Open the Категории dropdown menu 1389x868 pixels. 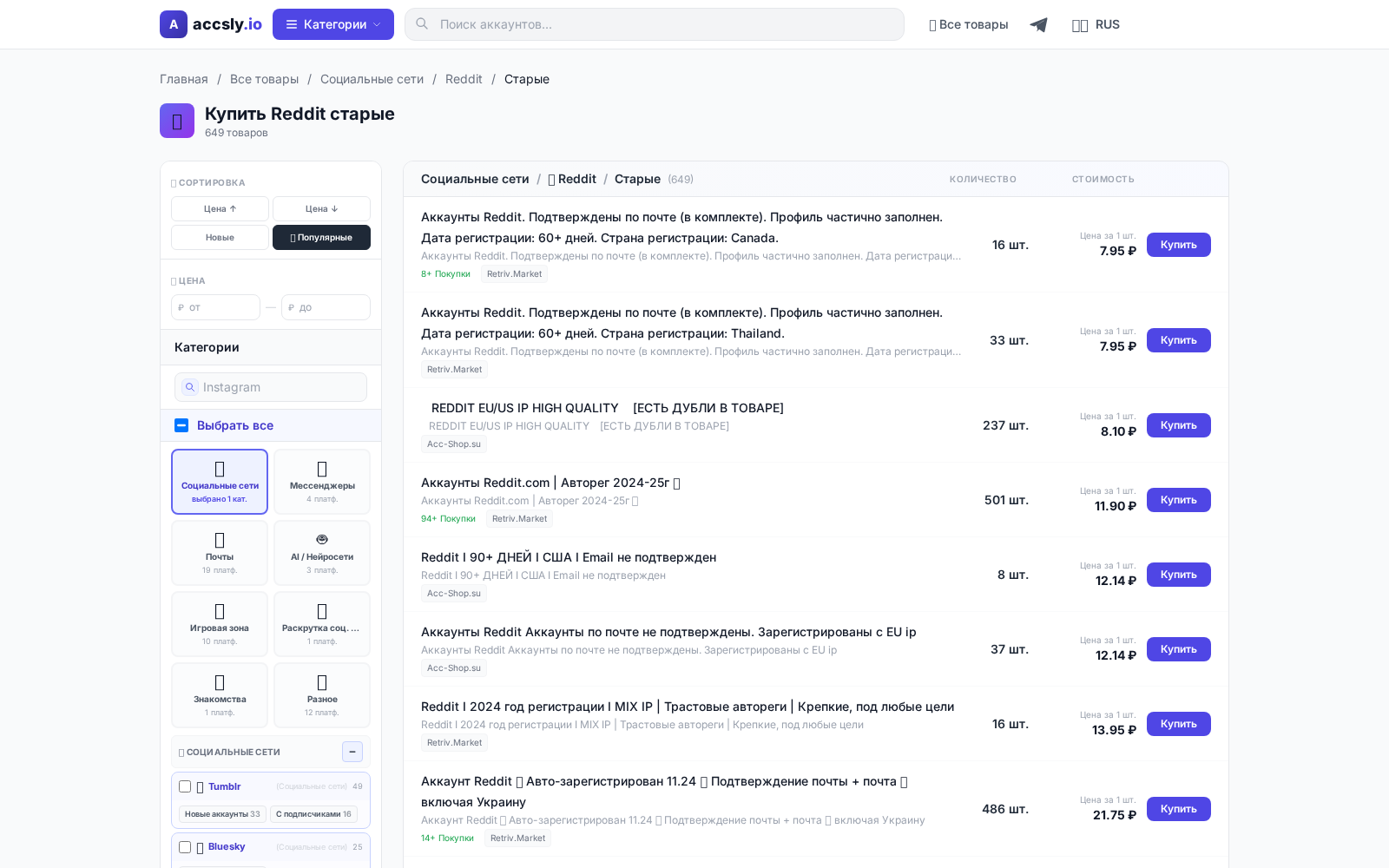333,24
